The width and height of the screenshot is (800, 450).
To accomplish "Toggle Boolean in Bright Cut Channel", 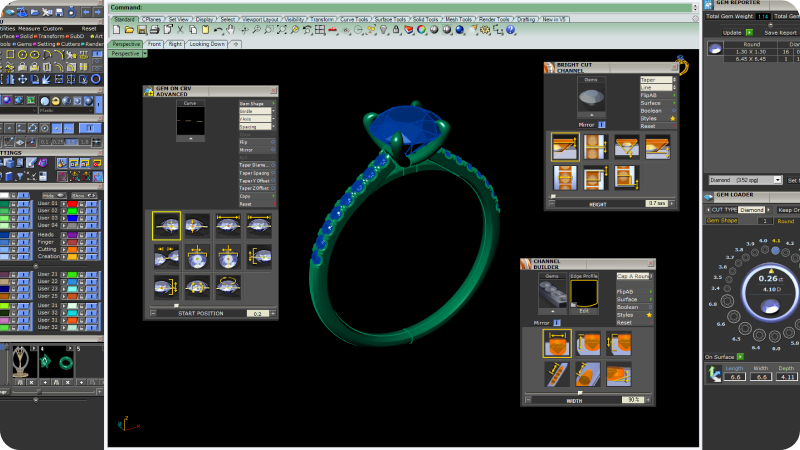I will 658,111.
